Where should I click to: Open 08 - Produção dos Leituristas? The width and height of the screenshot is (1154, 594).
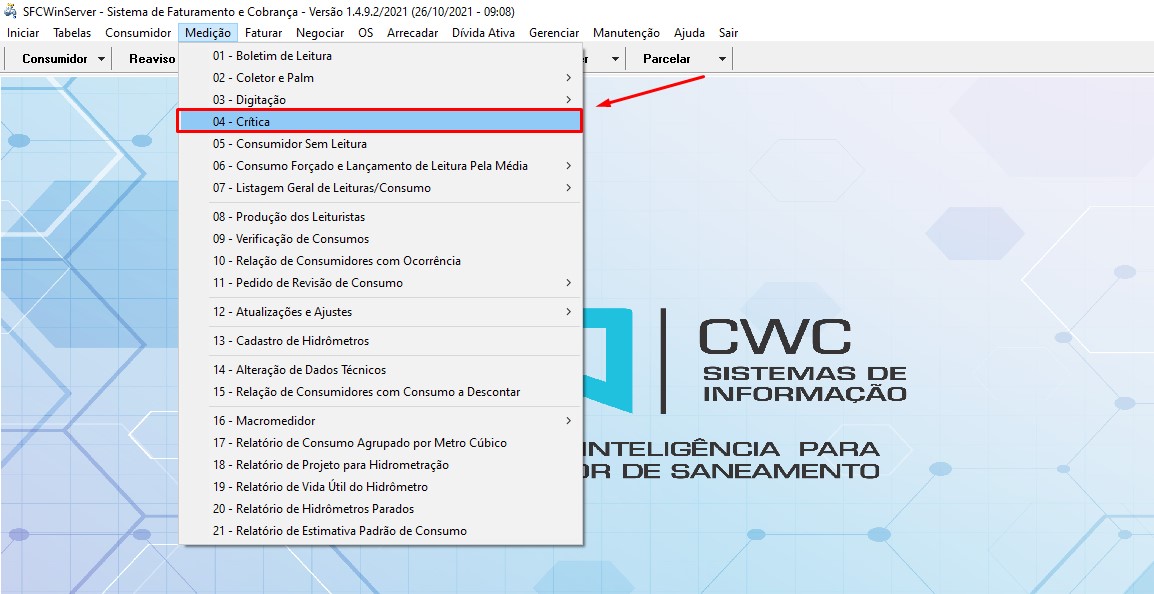point(290,216)
